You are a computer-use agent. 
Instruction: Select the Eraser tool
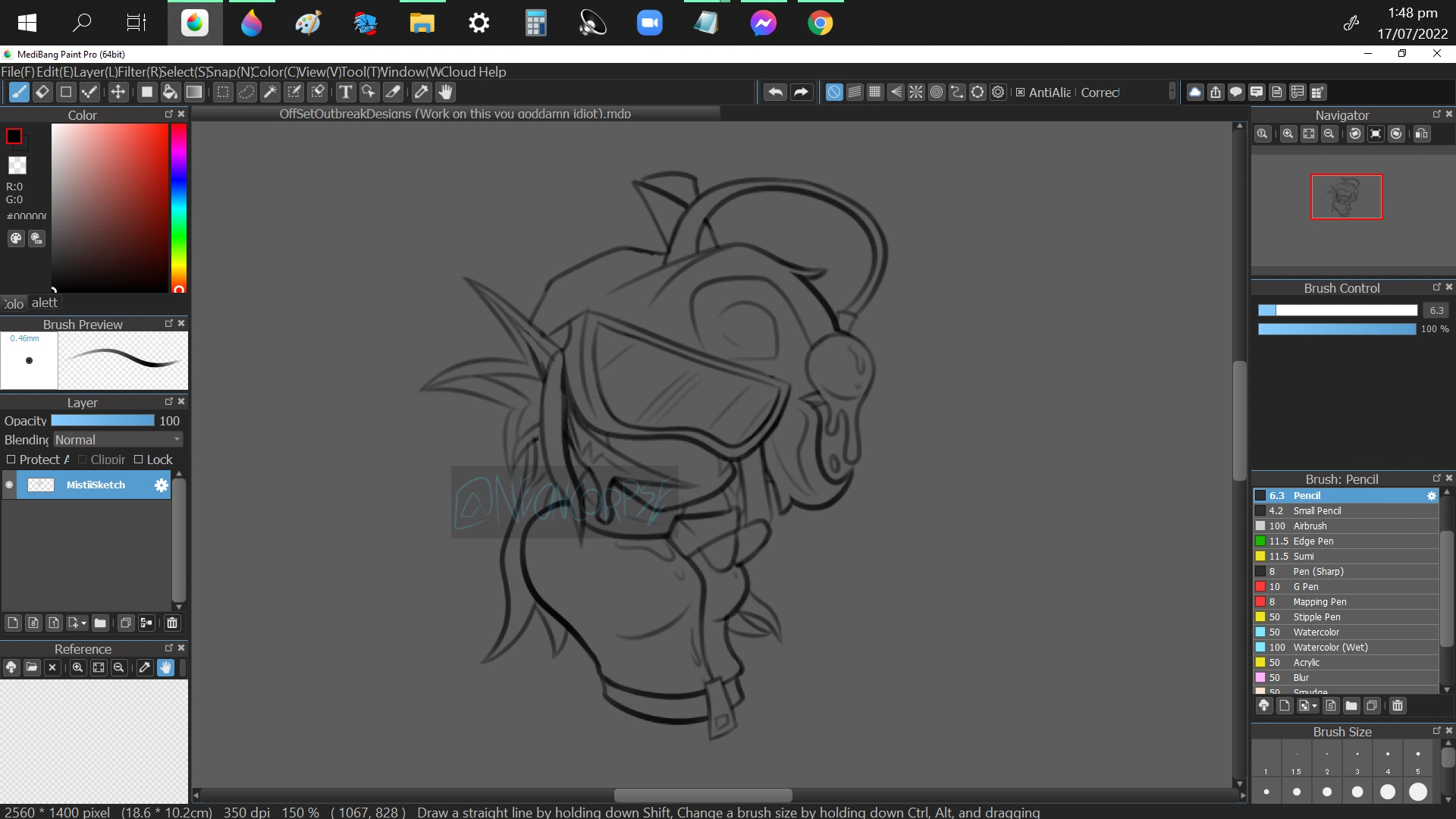click(42, 93)
